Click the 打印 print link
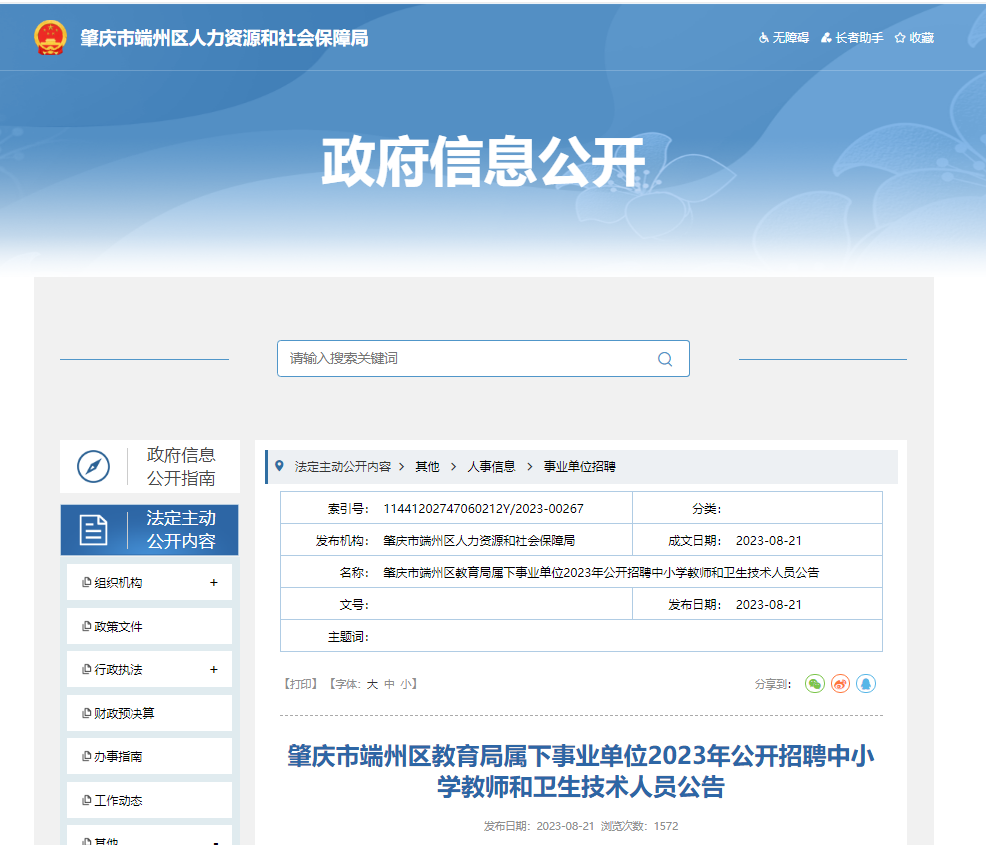The height and width of the screenshot is (845, 986). [x=301, y=684]
